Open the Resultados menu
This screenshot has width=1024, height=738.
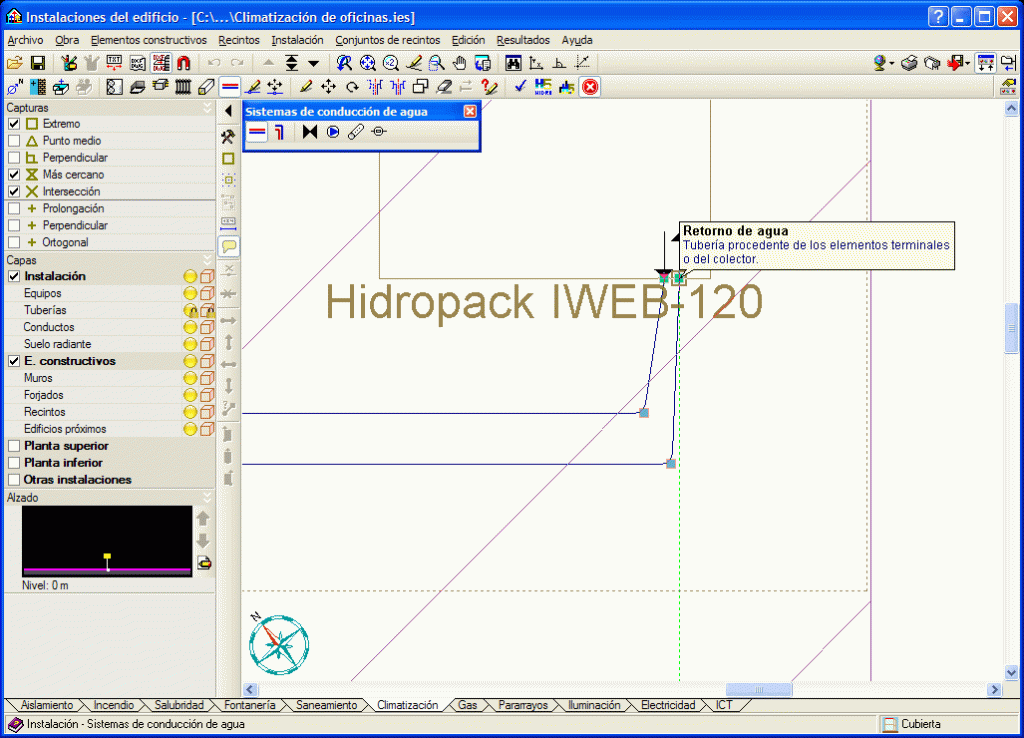pos(523,40)
